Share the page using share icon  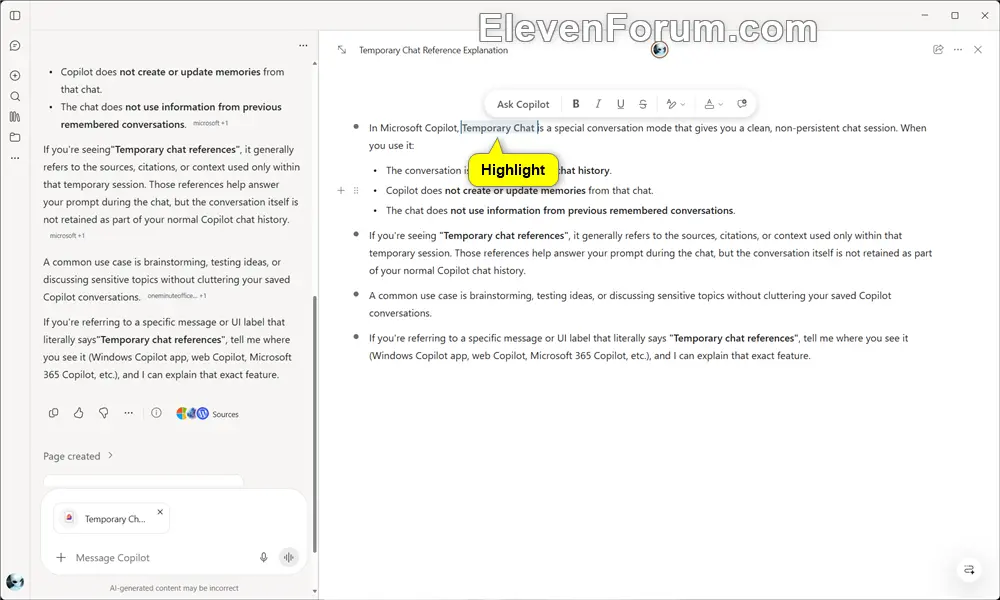[x=938, y=50]
